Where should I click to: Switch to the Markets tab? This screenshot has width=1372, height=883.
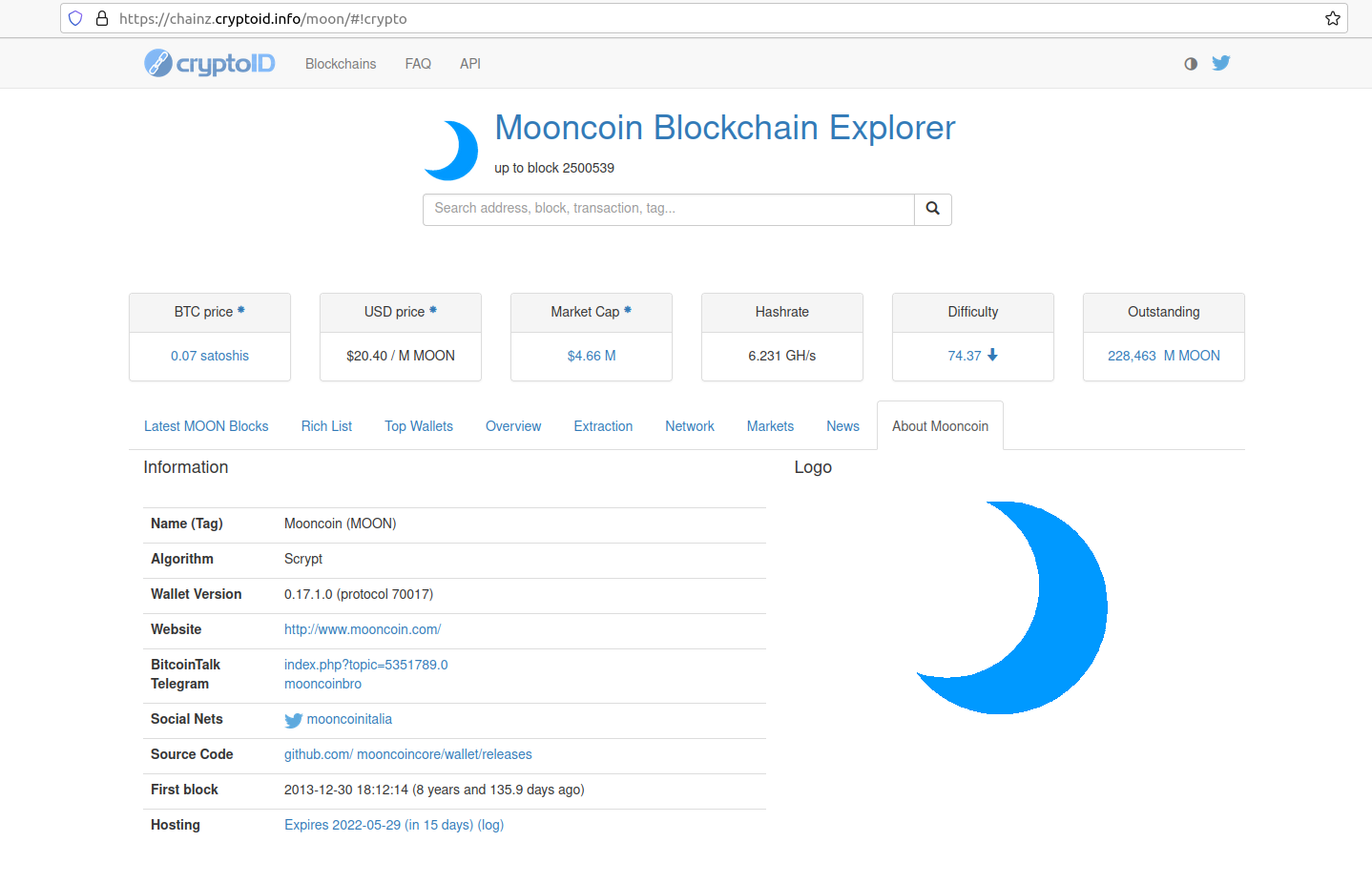click(770, 426)
